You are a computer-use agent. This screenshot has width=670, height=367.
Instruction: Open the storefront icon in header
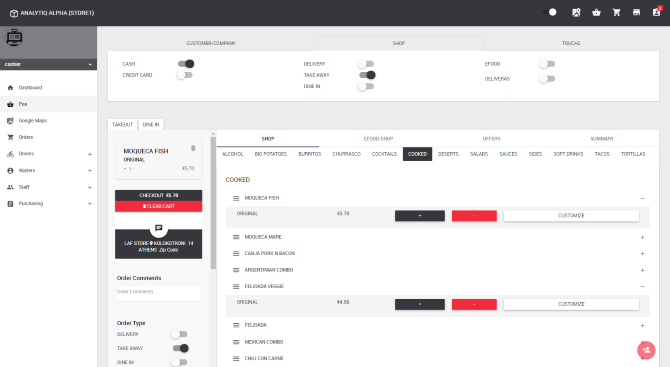click(636, 13)
